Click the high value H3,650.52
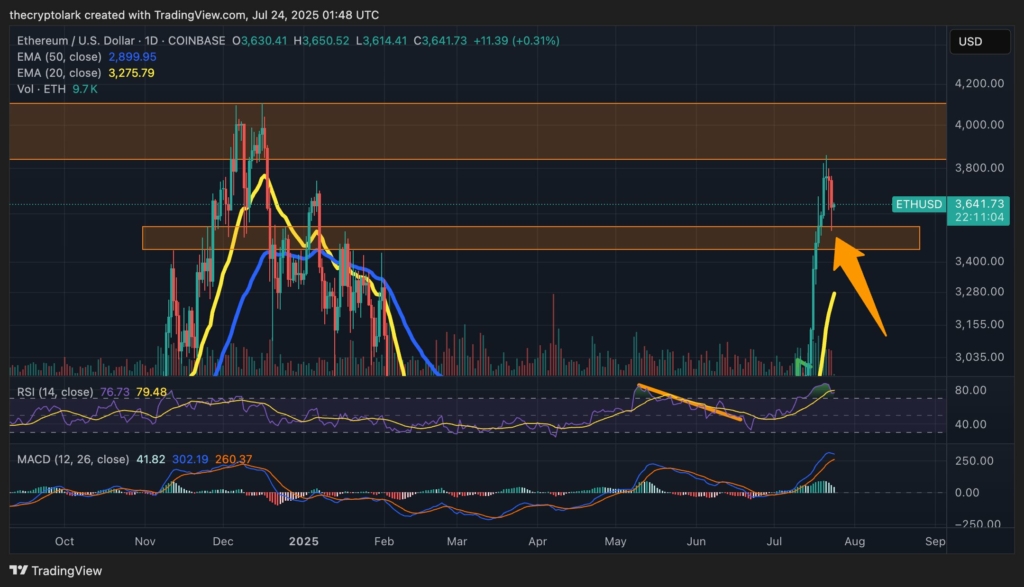 (x=323, y=40)
